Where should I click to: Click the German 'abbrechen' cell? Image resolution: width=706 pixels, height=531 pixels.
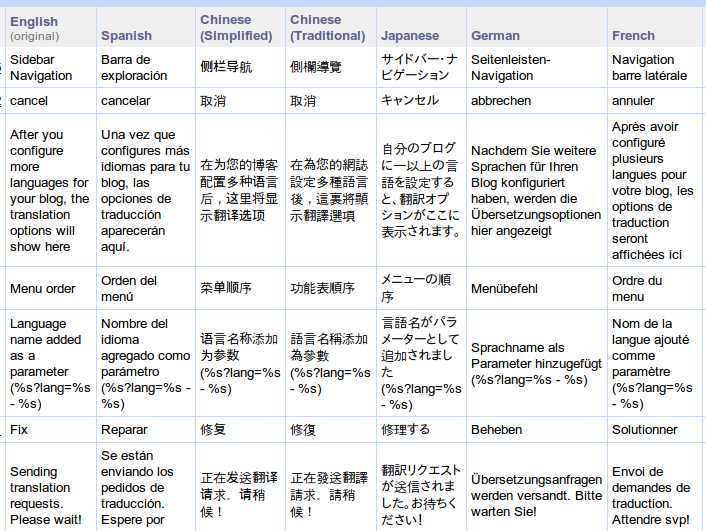[x=537, y=101]
